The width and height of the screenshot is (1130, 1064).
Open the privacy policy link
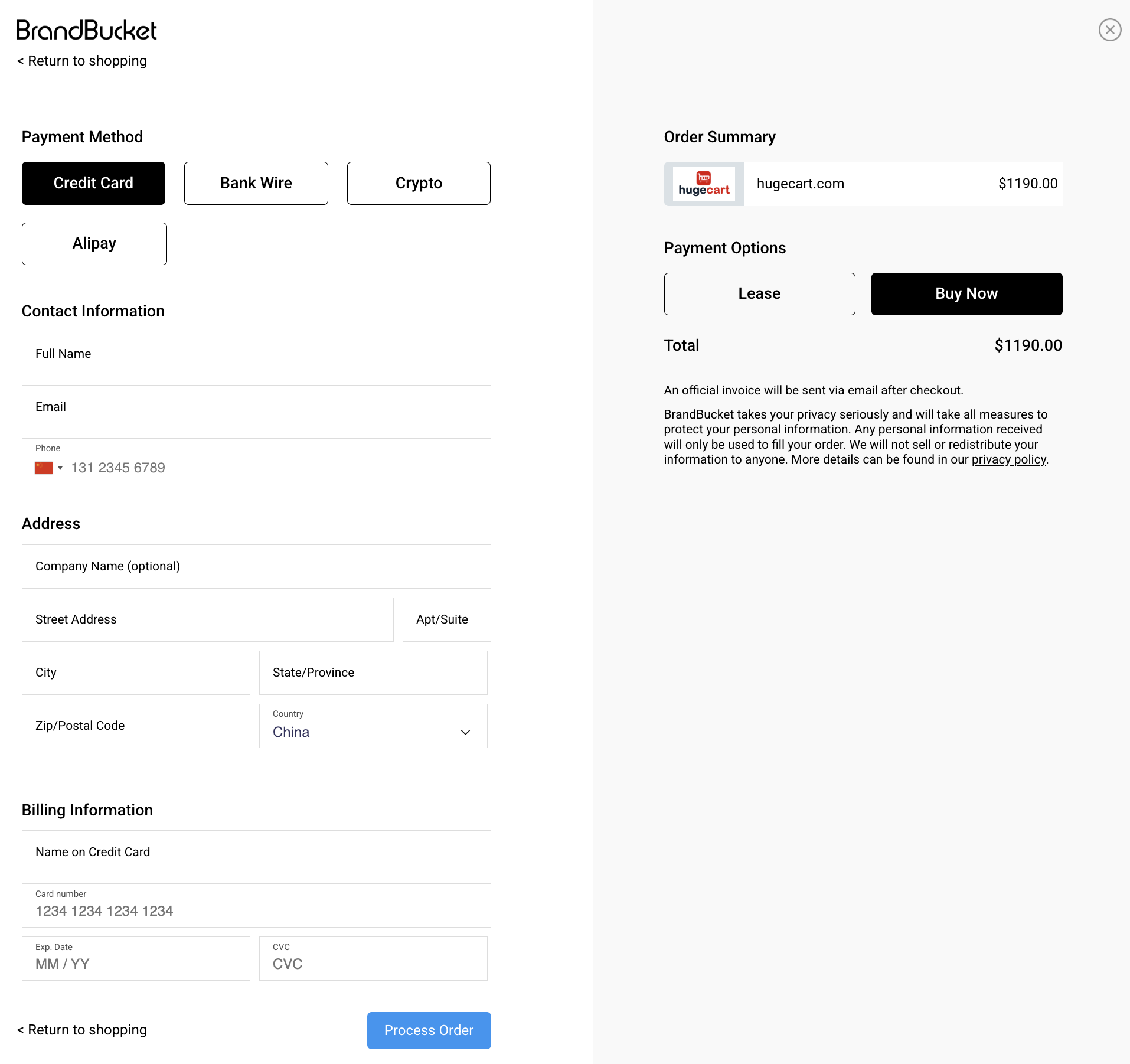click(x=1009, y=459)
